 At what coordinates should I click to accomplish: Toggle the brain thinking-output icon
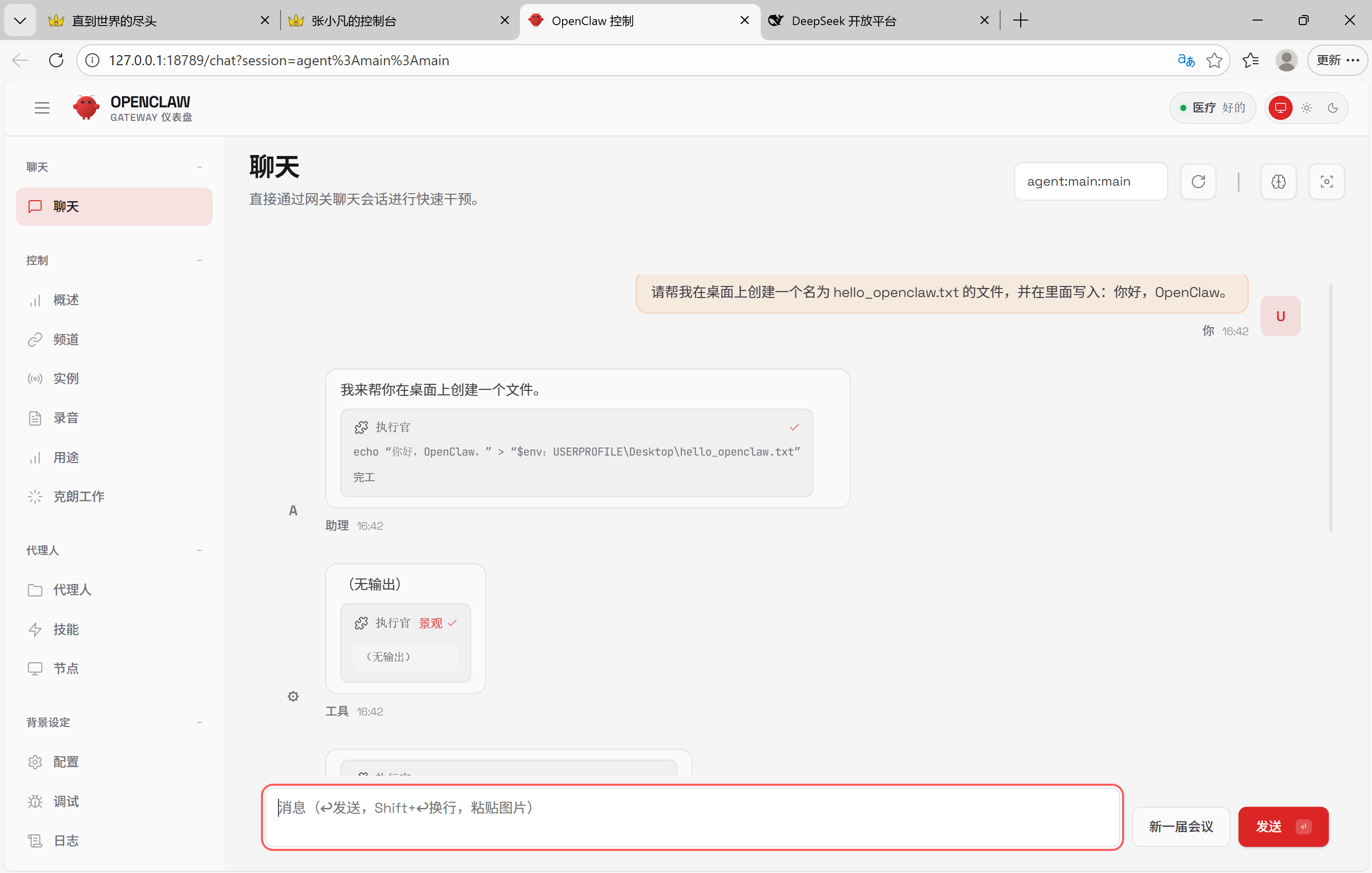(1279, 182)
